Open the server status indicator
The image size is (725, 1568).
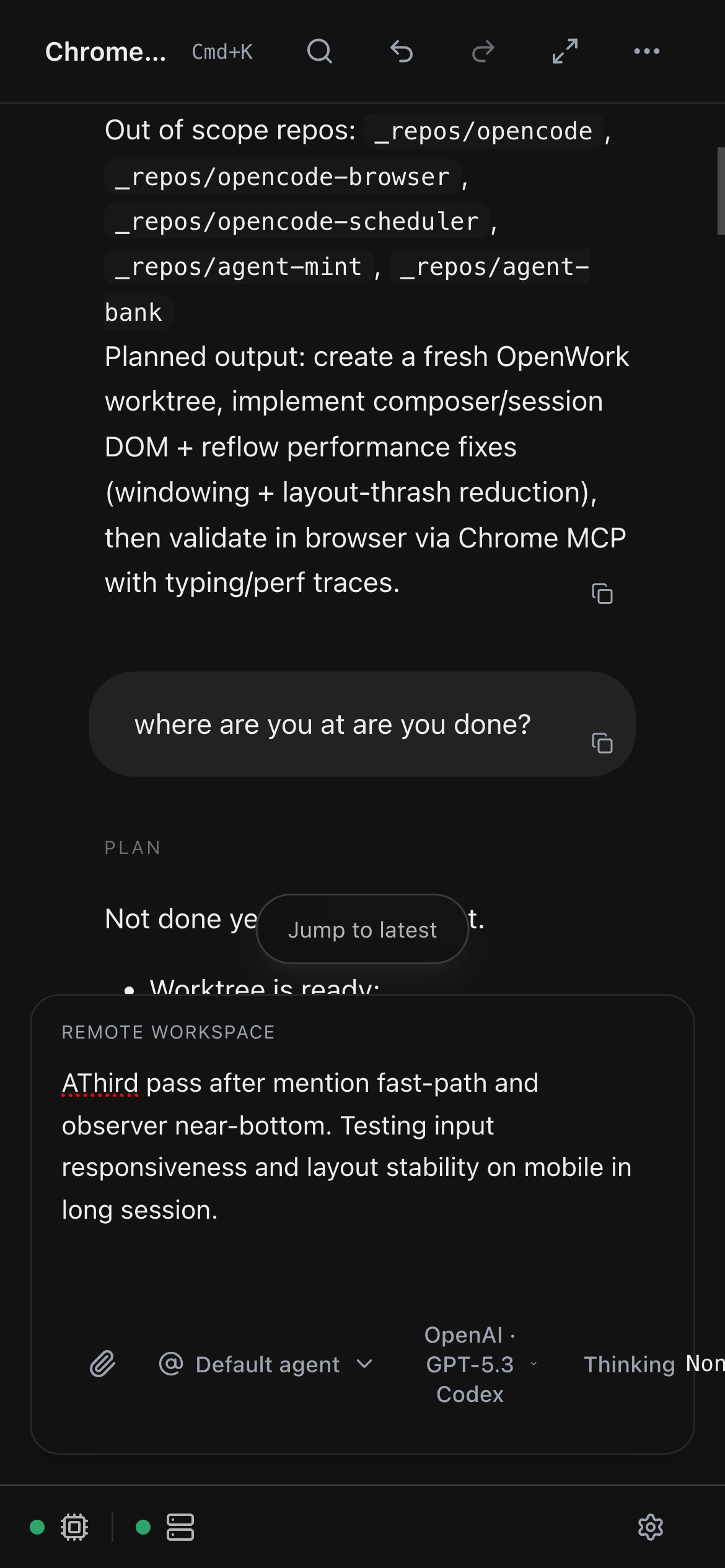[x=180, y=1527]
